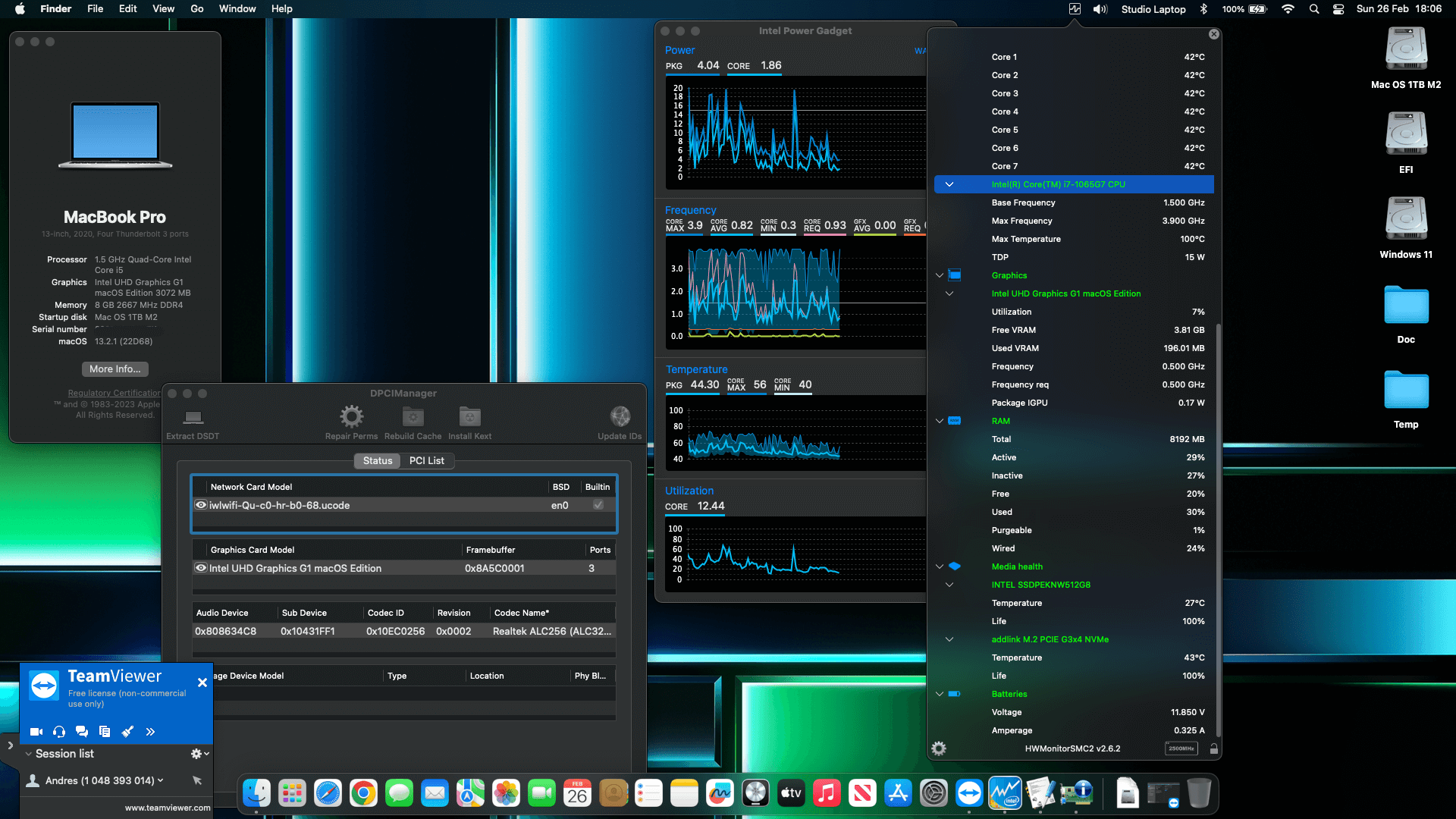Select the Realtek ALC256 codec name cell

552,631
